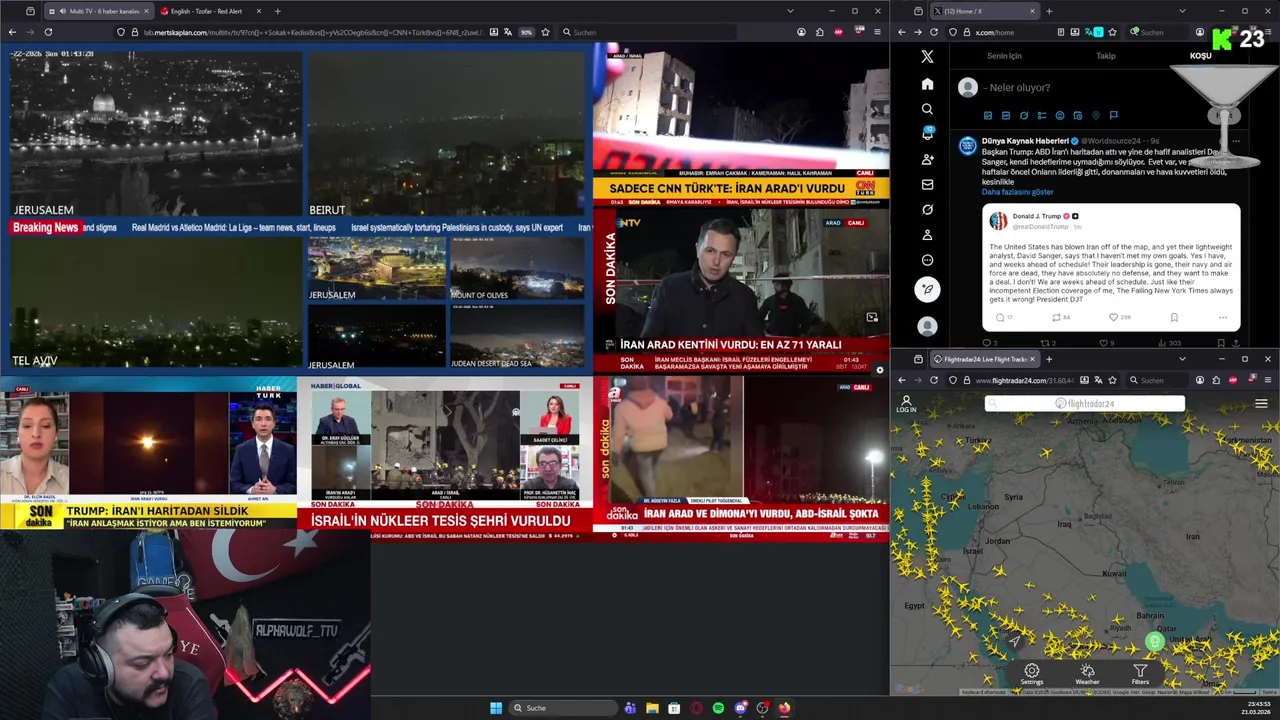Click the Beirut live camera feed
Viewport: 1280px width, 720px height.
tap(446, 132)
